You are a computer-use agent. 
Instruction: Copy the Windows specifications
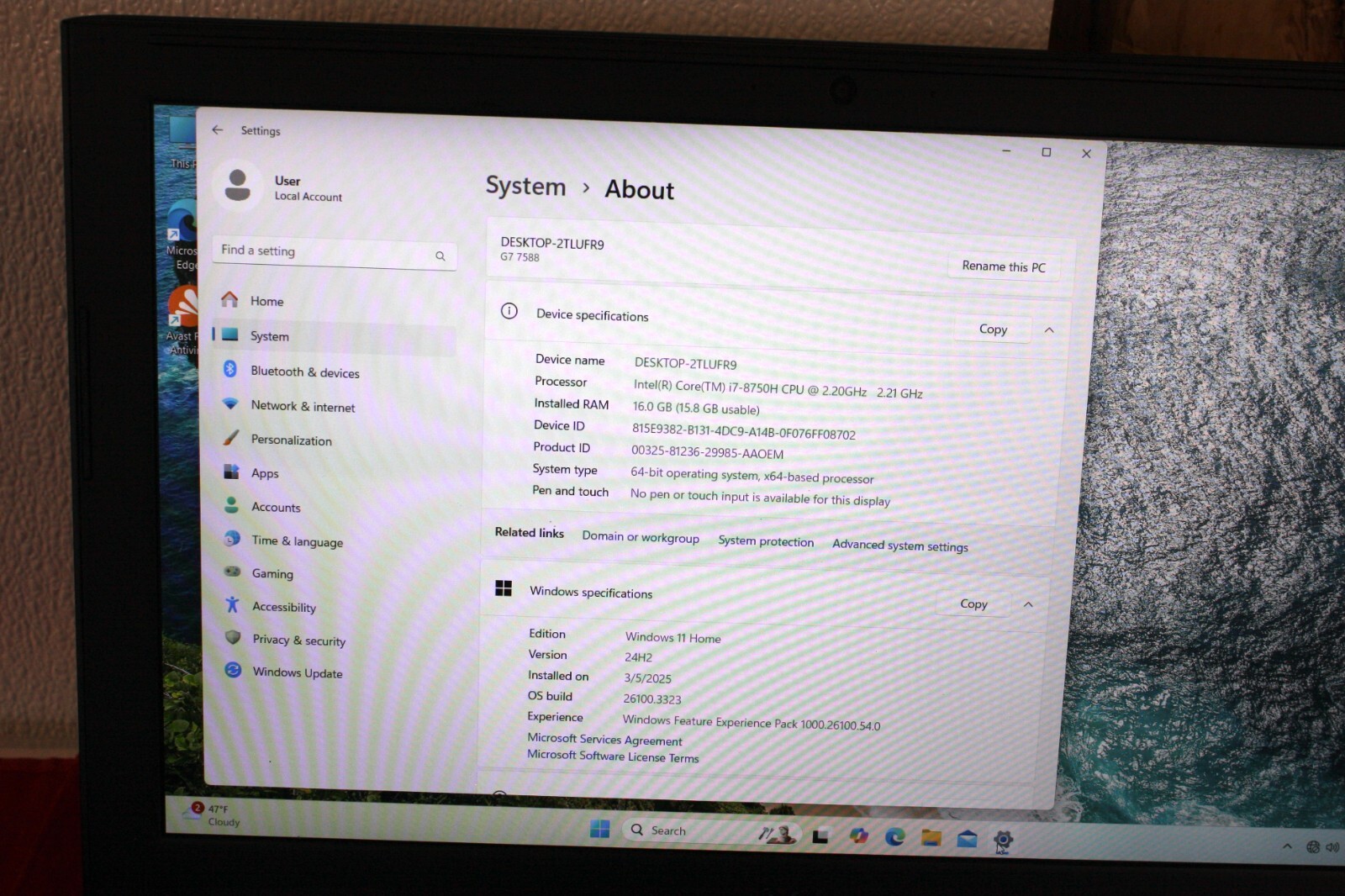coord(973,603)
